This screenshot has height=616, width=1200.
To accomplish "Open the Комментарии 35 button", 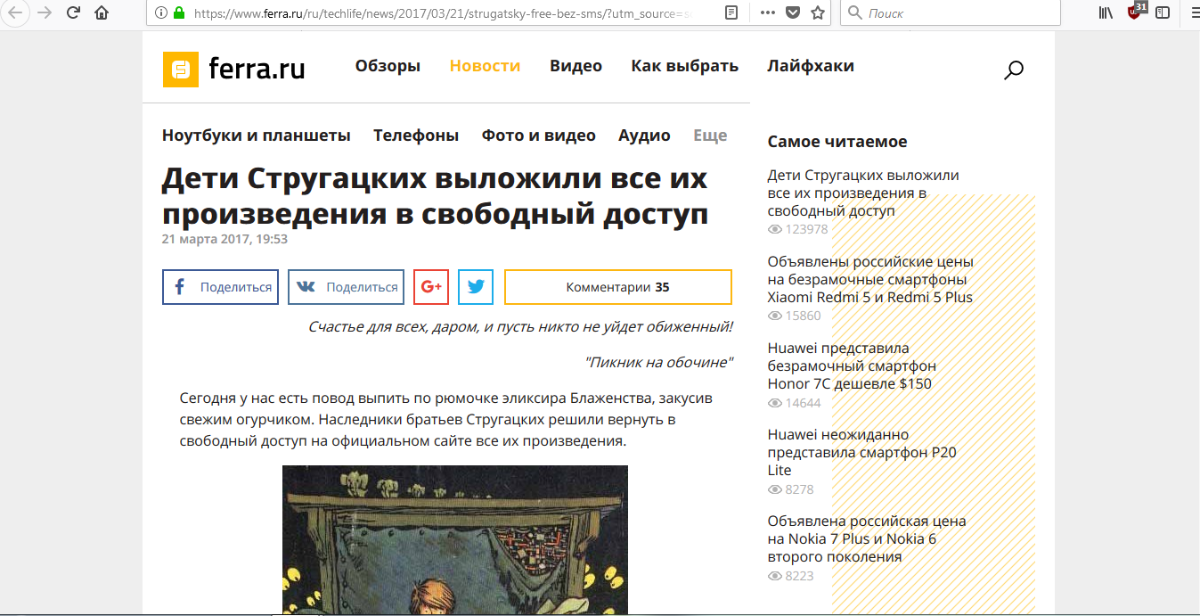I will coord(617,287).
